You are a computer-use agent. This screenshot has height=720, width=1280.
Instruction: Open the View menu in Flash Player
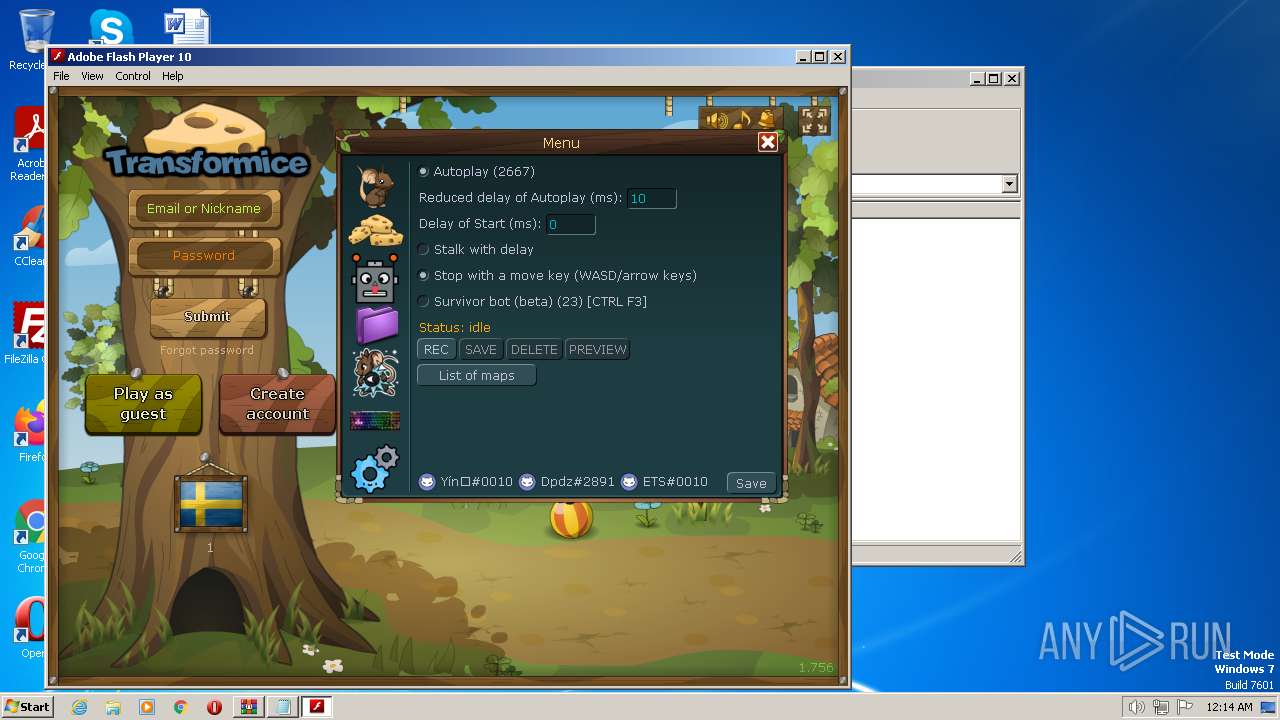92,76
